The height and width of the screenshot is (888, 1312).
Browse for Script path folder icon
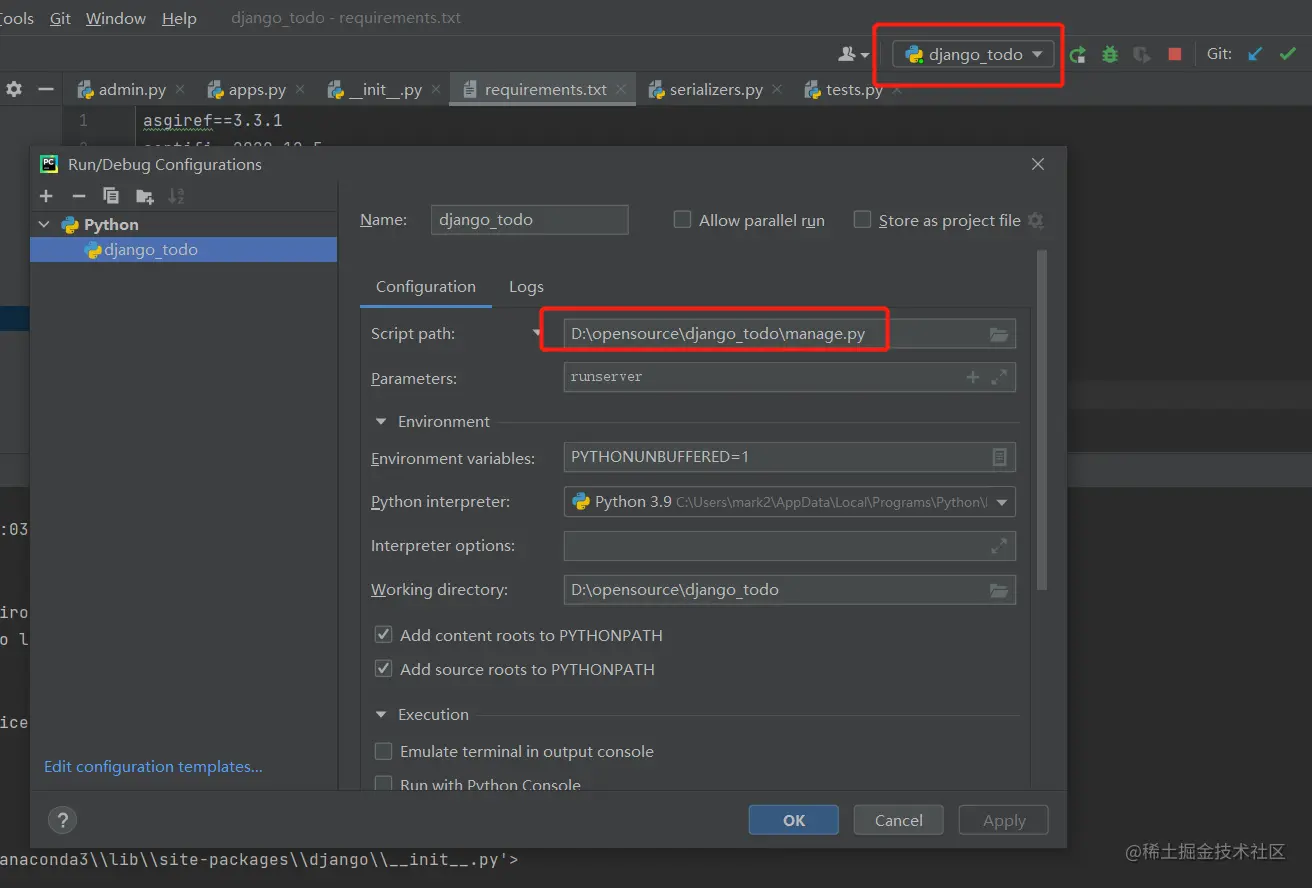999,334
